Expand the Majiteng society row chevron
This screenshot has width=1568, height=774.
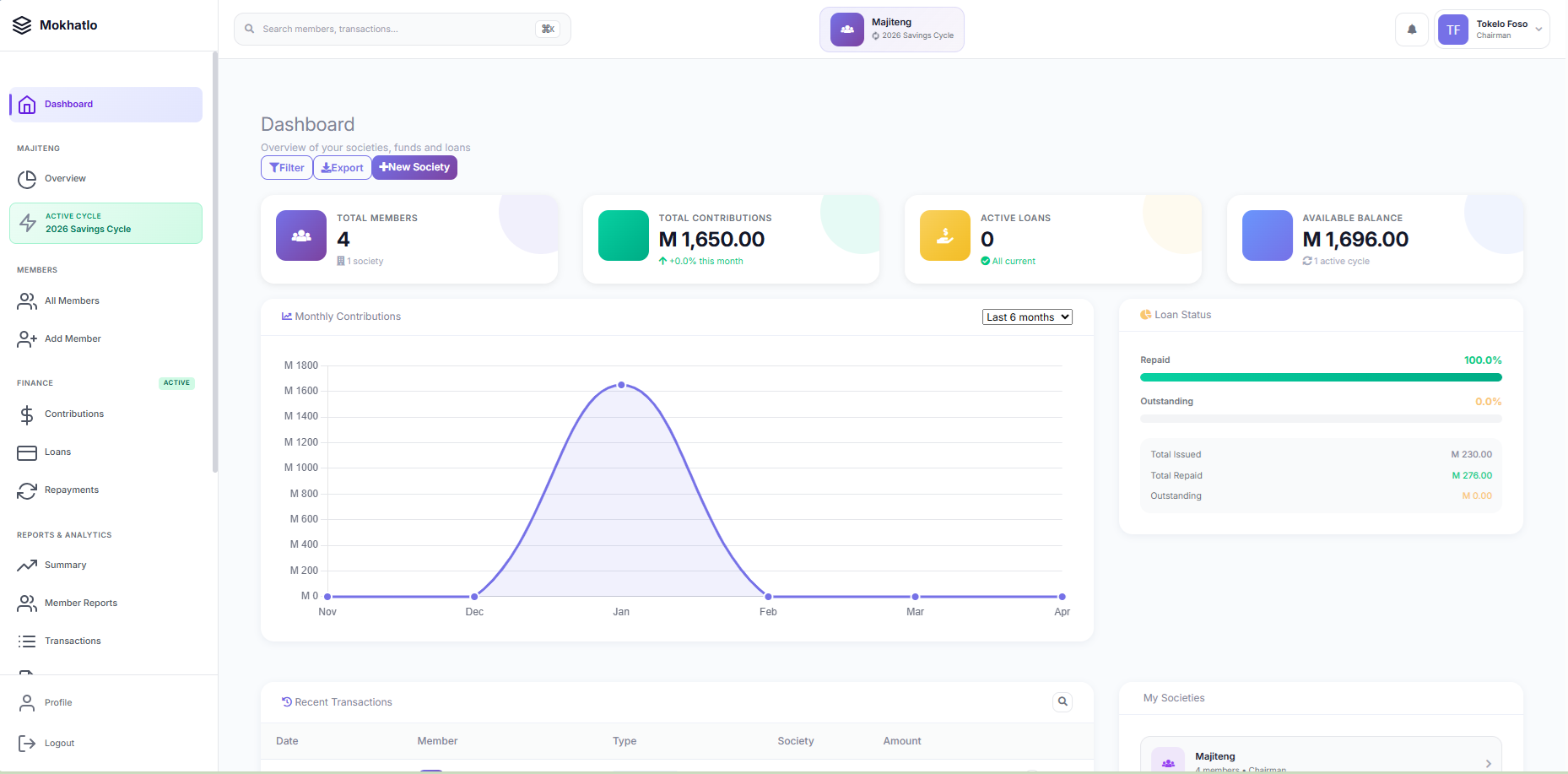(1488, 763)
